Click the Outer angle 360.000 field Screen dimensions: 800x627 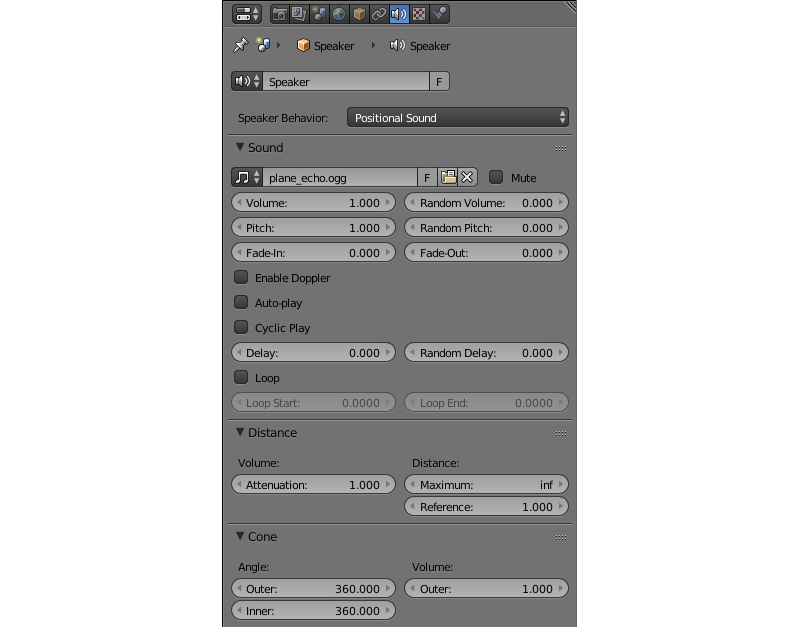pyautogui.click(x=313, y=589)
